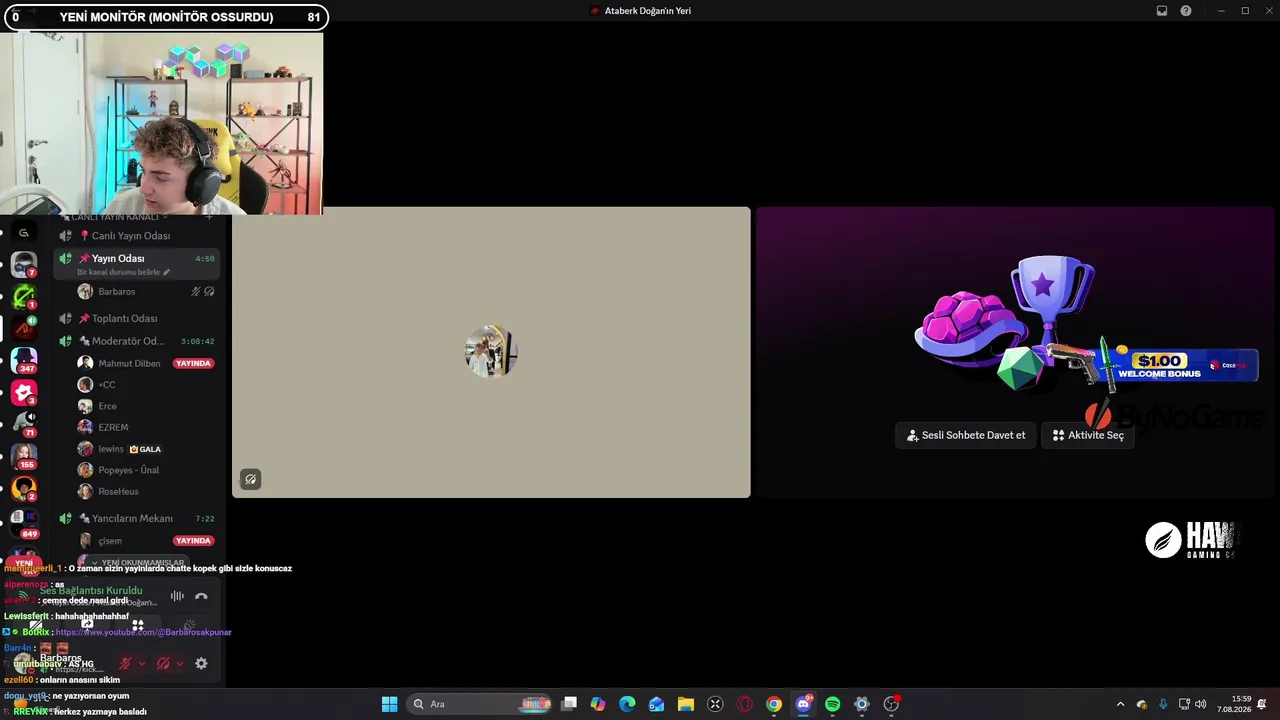This screenshot has width=1280, height=720.
Task: Switch to Discord on the taskbar
Action: tap(803, 704)
